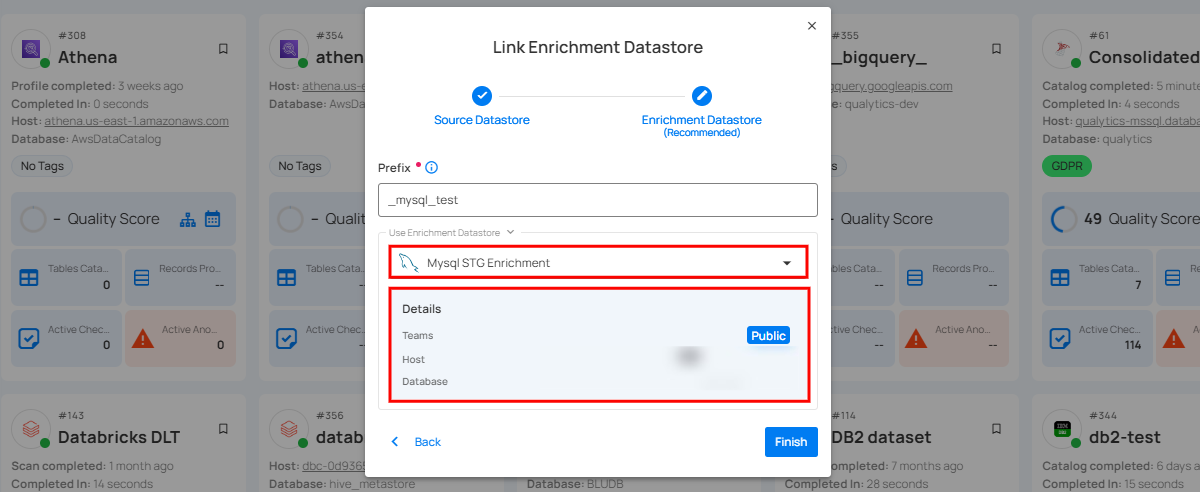Click the Source Datastore step checkmark
Image resolution: width=1200 pixels, height=492 pixels.
(x=482, y=96)
